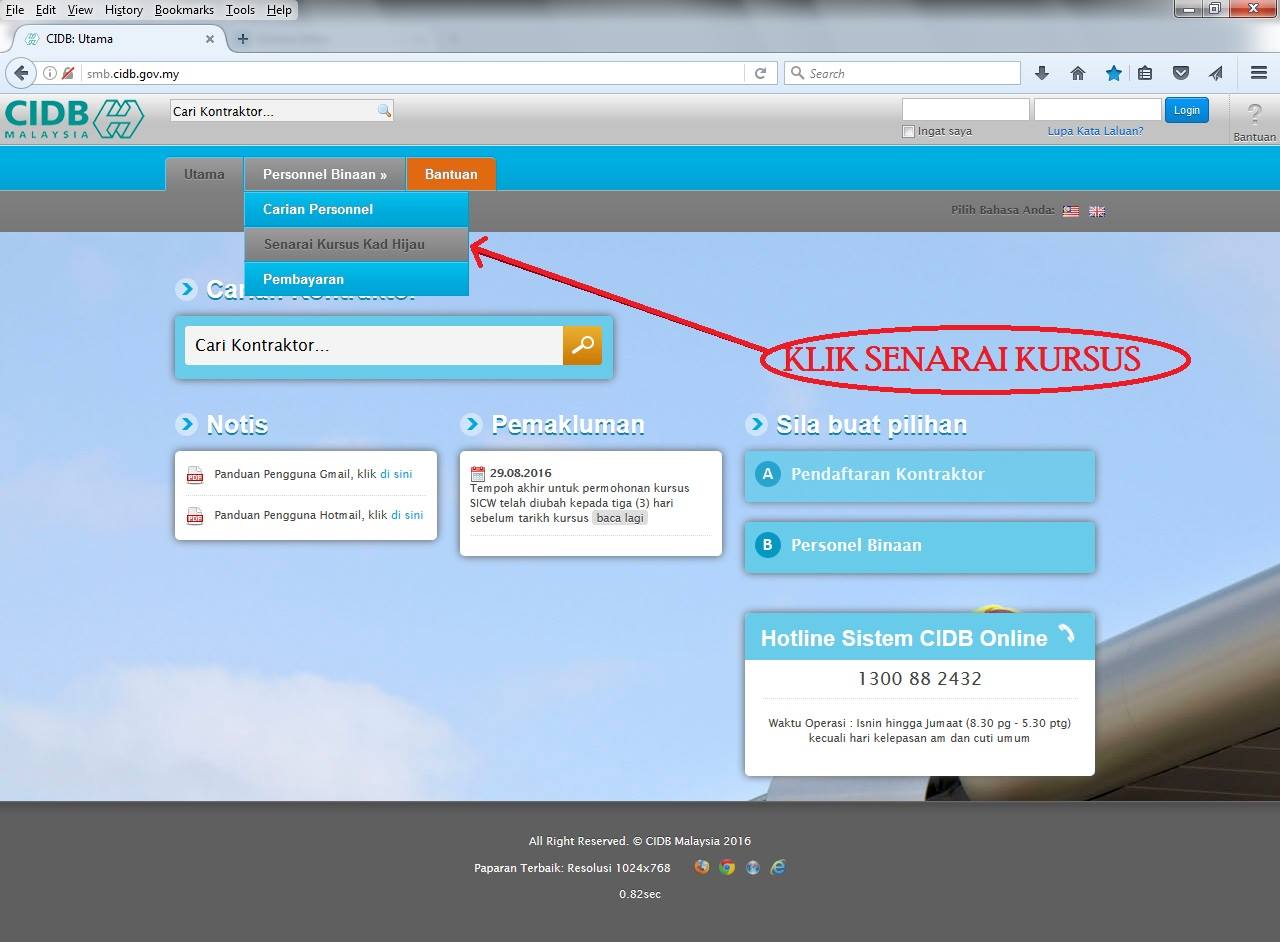Choose Senarai Kursus Kad Hijau menu item
1280x942 pixels.
pos(356,244)
